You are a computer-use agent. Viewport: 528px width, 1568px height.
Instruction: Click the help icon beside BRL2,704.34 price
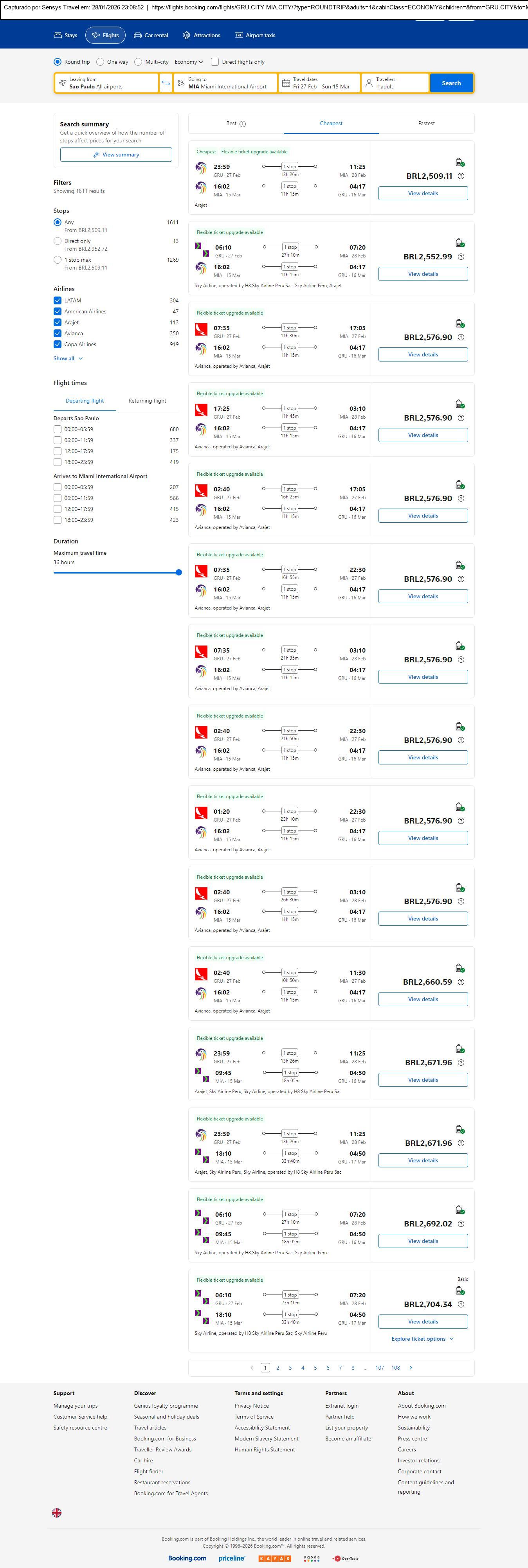pos(461,1304)
